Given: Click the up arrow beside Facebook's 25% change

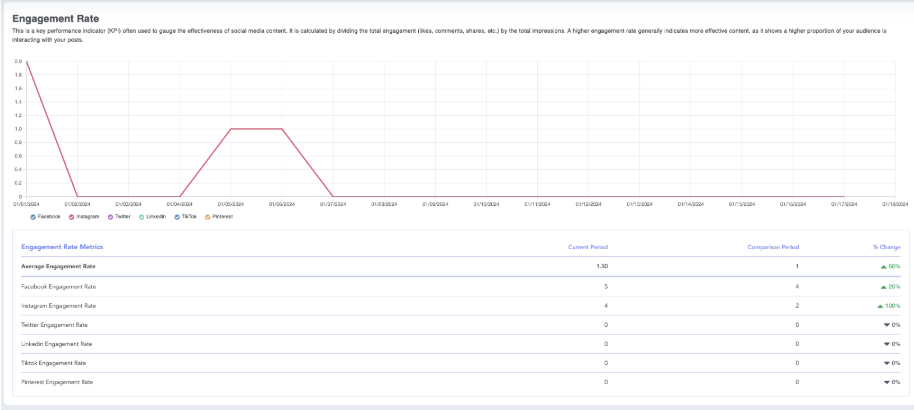Looking at the screenshot, I should [x=884, y=286].
